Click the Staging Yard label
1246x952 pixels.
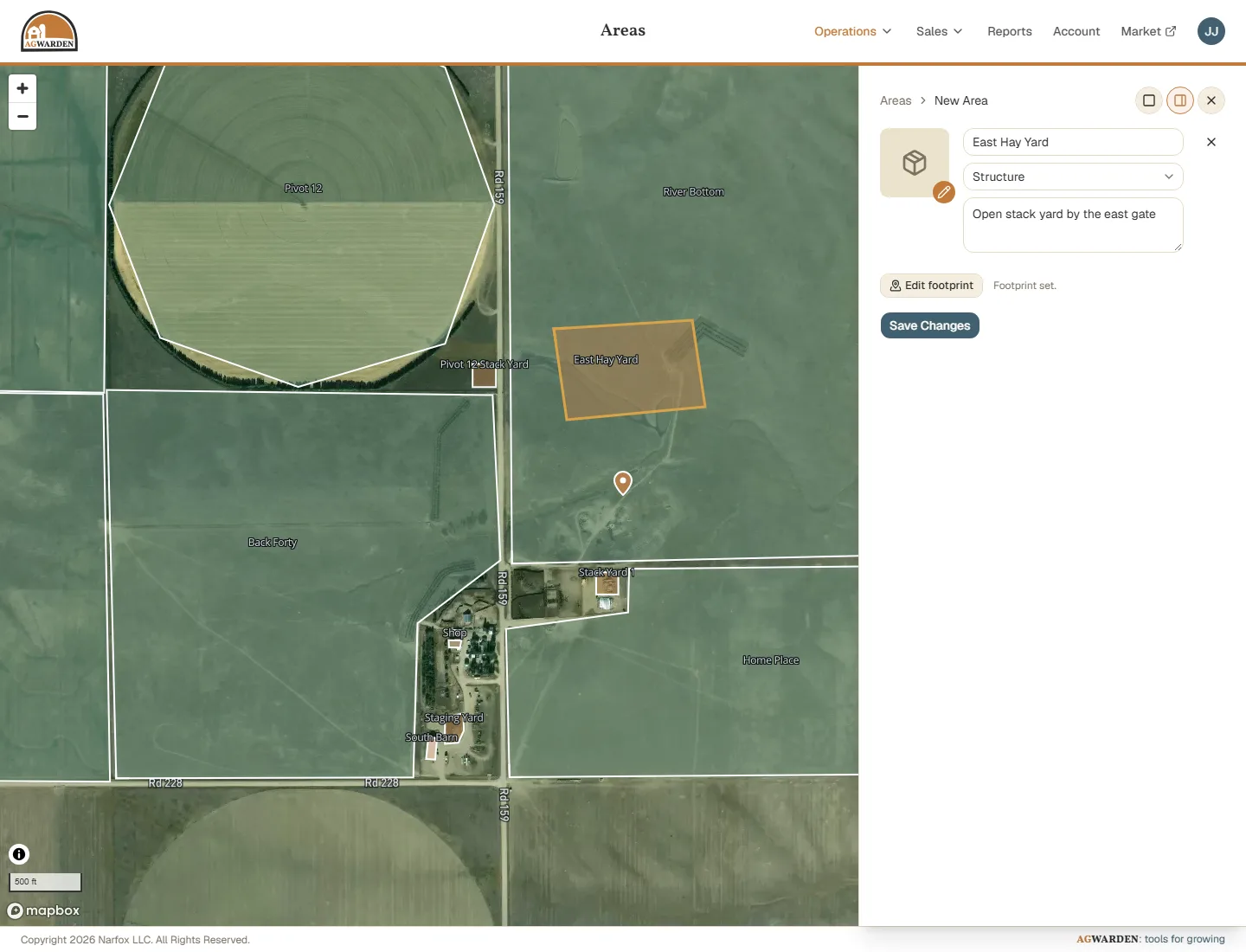(454, 717)
